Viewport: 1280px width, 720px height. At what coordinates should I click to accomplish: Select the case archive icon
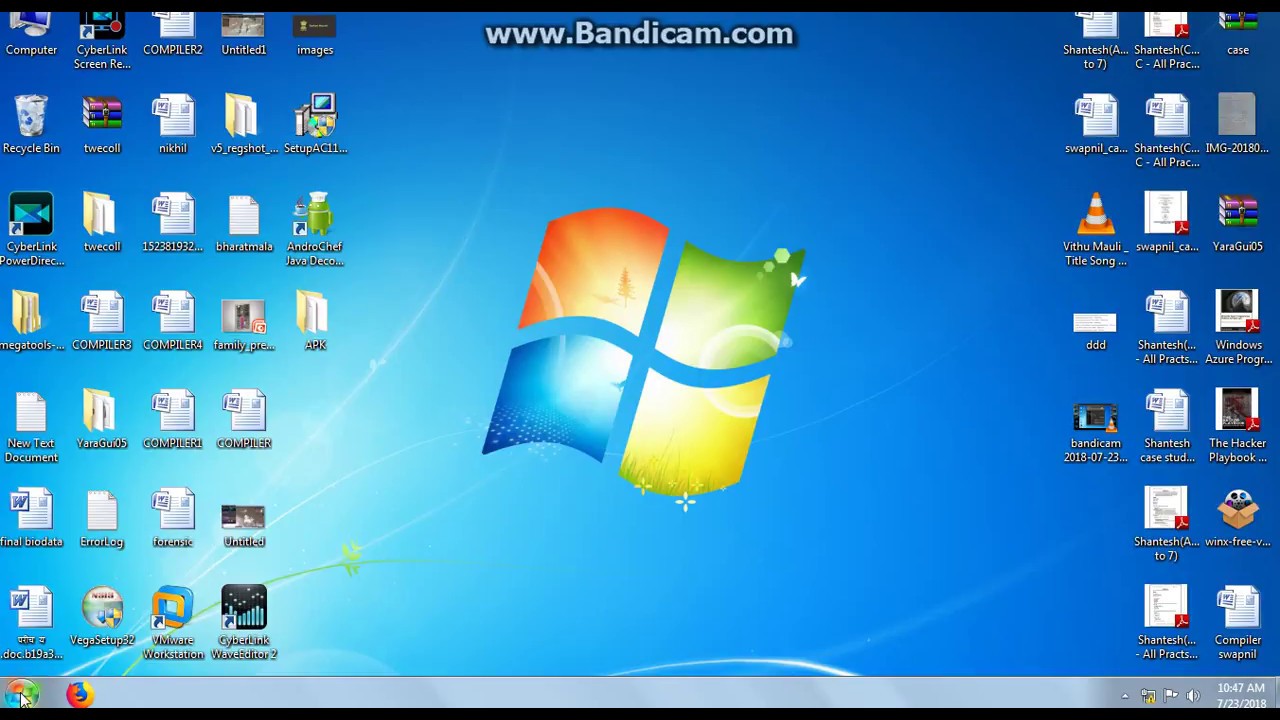1238,35
